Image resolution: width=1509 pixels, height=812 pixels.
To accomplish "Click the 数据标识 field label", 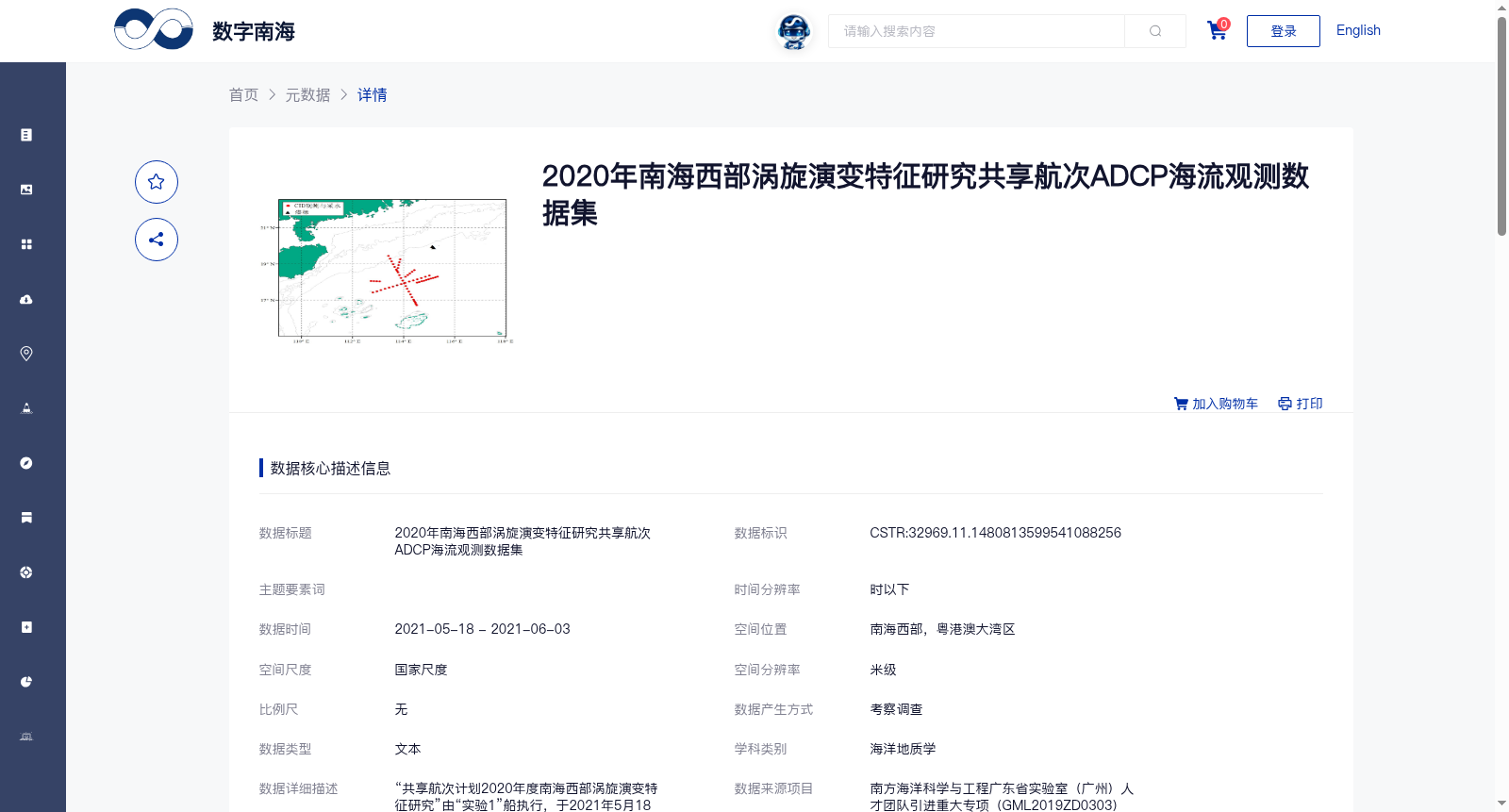I will pyautogui.click(x=761, y=533).
